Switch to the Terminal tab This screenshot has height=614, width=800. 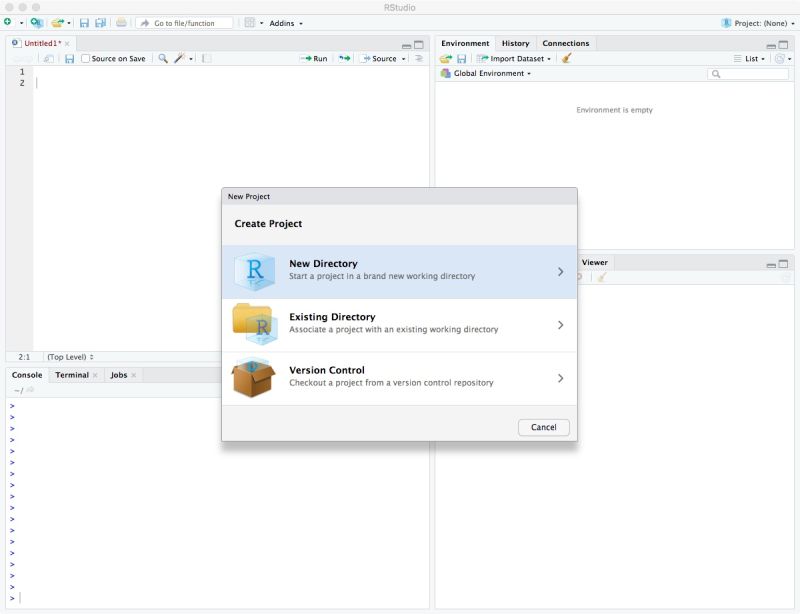point(71,375)
